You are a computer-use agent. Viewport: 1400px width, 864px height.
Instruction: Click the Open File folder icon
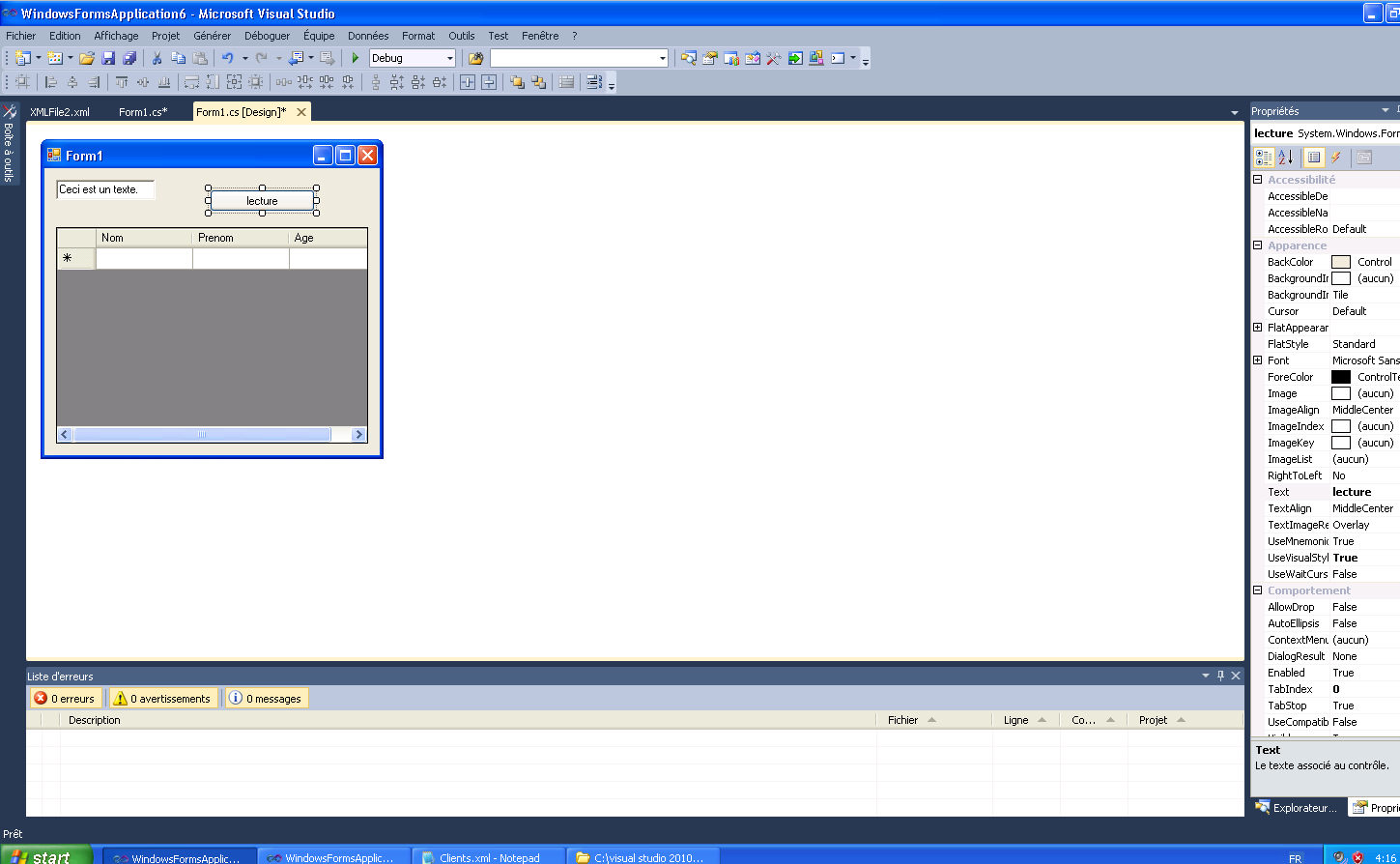coord(87,58)
